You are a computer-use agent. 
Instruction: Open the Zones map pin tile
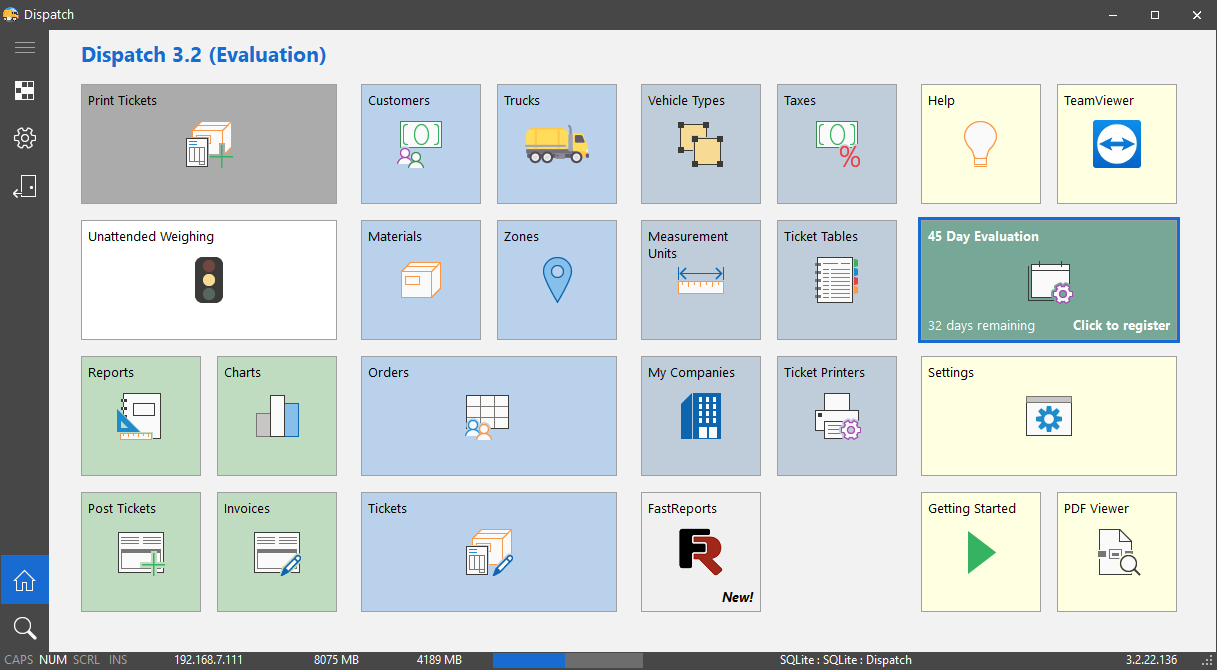click(x=556, y=280)
